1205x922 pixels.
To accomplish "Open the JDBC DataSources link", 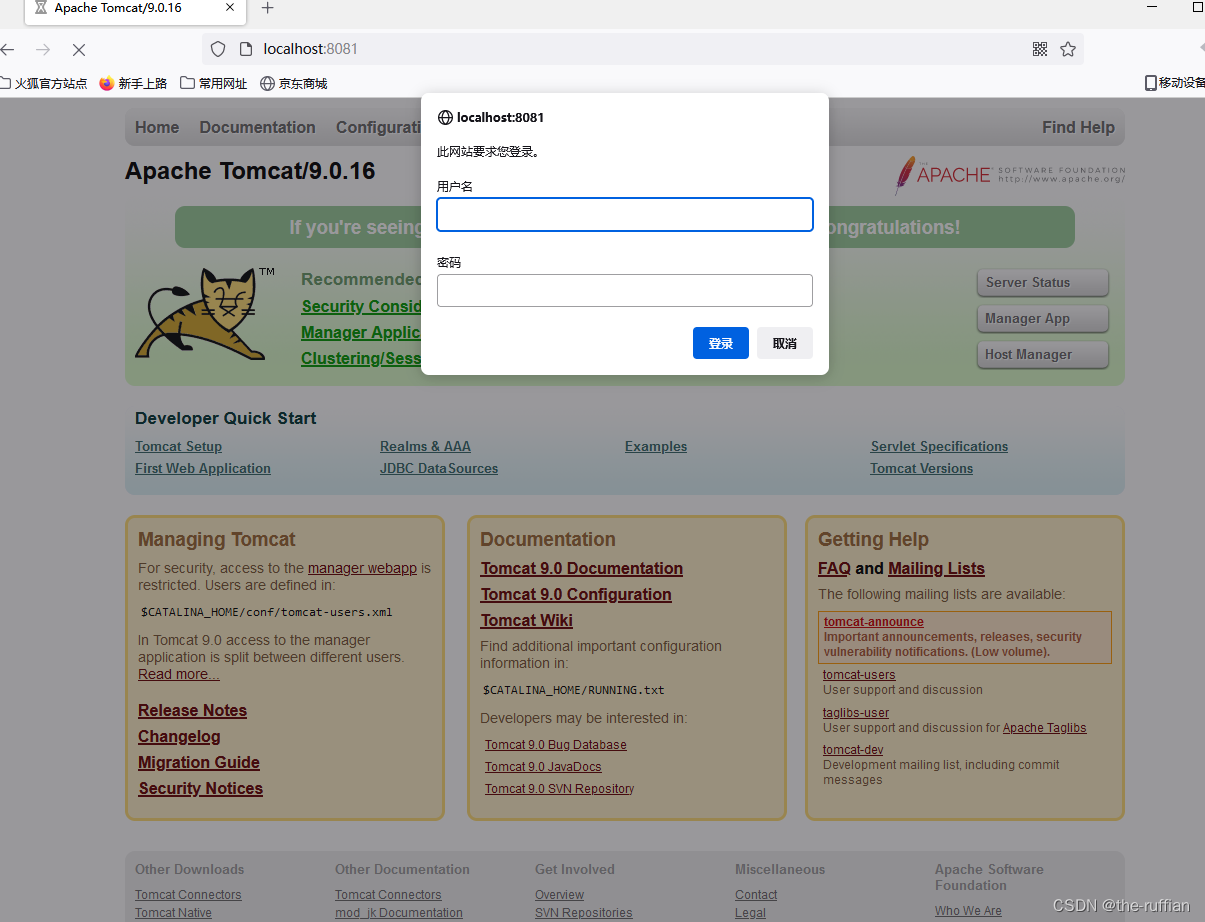I will pyautogui.click(x=439, y=468).
